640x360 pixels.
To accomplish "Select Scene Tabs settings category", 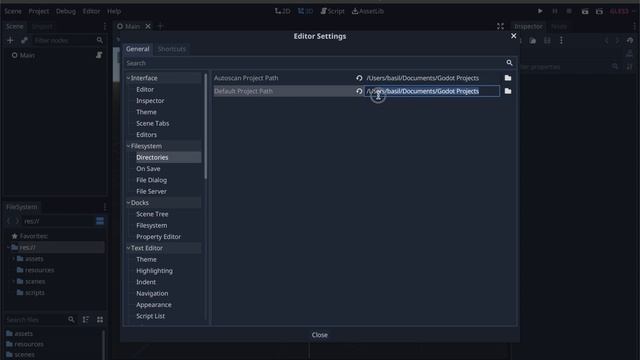I will point(153,123).
